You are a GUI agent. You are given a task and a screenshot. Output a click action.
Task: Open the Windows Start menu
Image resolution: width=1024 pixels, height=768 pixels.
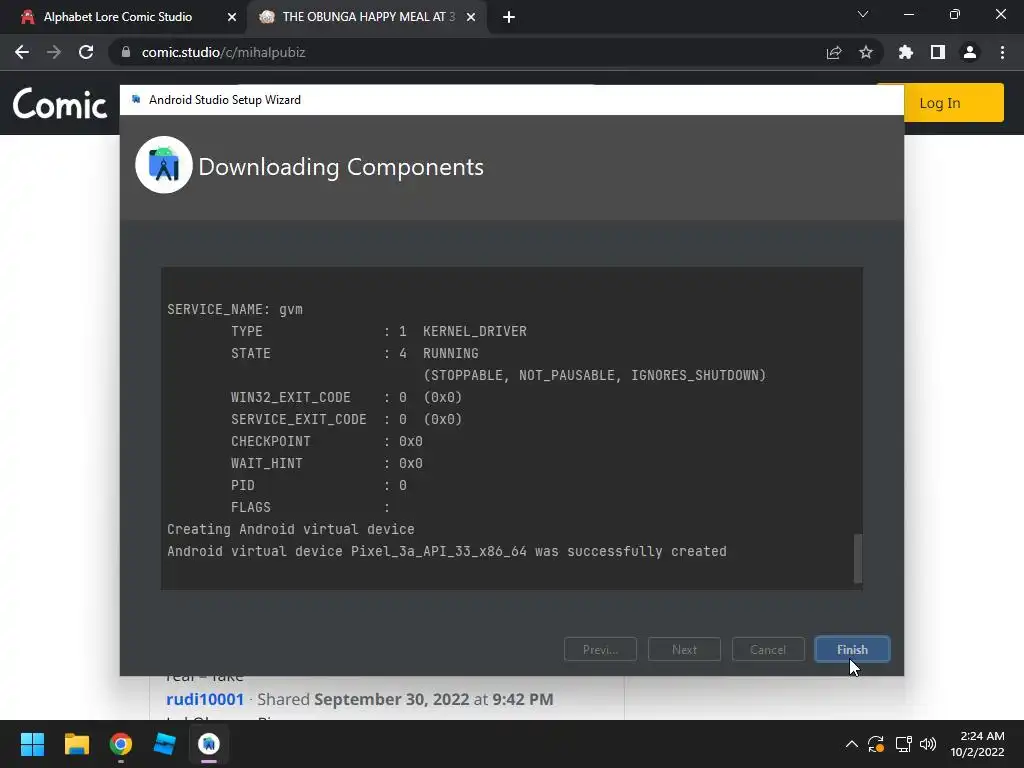pyautogui.click(x=32, y=744)
